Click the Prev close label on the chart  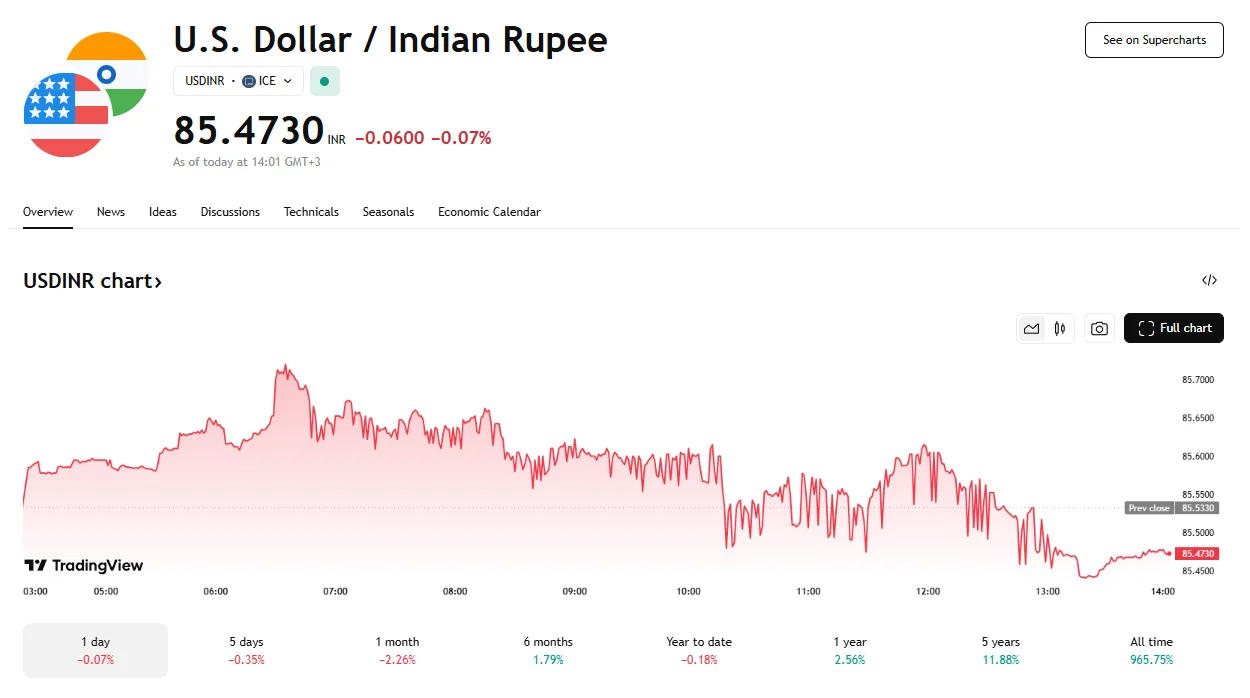[1149, 508]
